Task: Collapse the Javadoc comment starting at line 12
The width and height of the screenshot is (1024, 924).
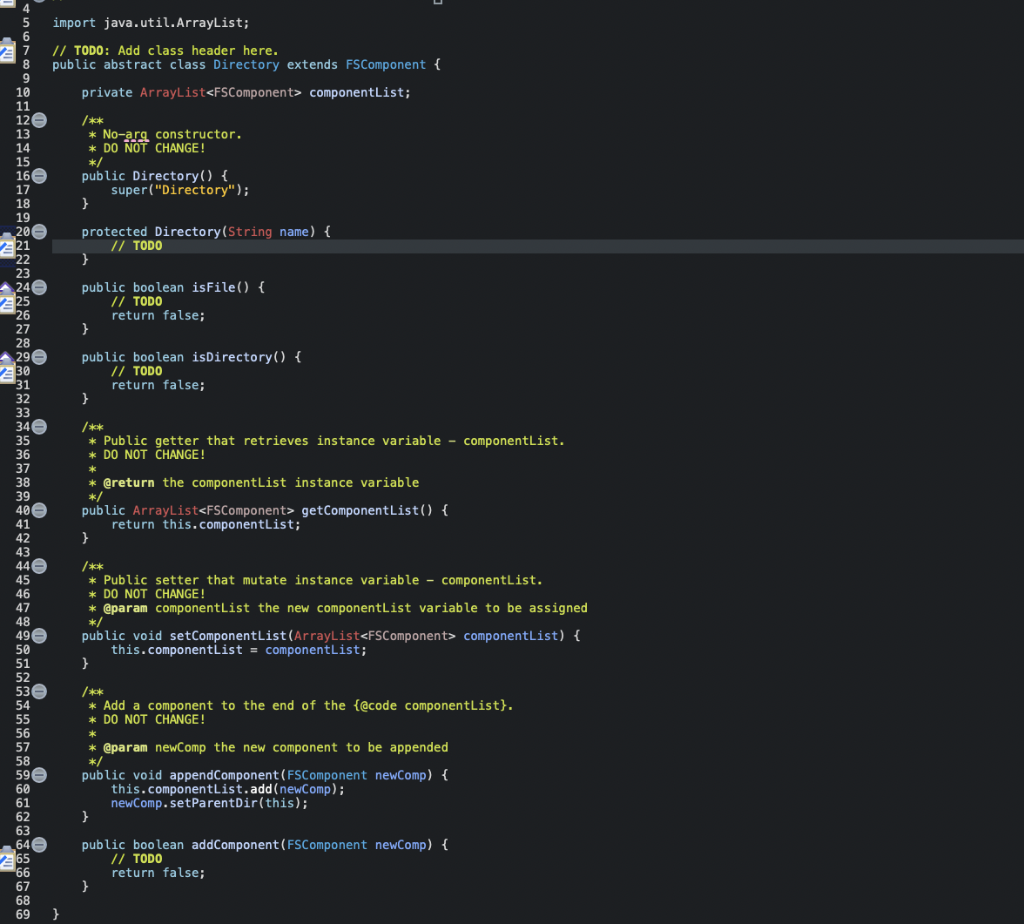Action: tap(38, 119)
